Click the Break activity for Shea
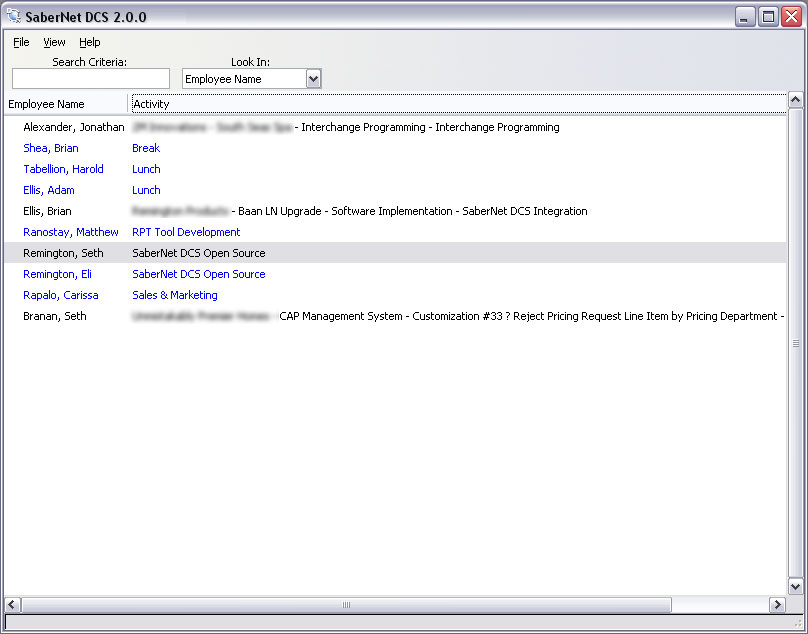The width and height of the screenshot is (808, 634). 146,148
